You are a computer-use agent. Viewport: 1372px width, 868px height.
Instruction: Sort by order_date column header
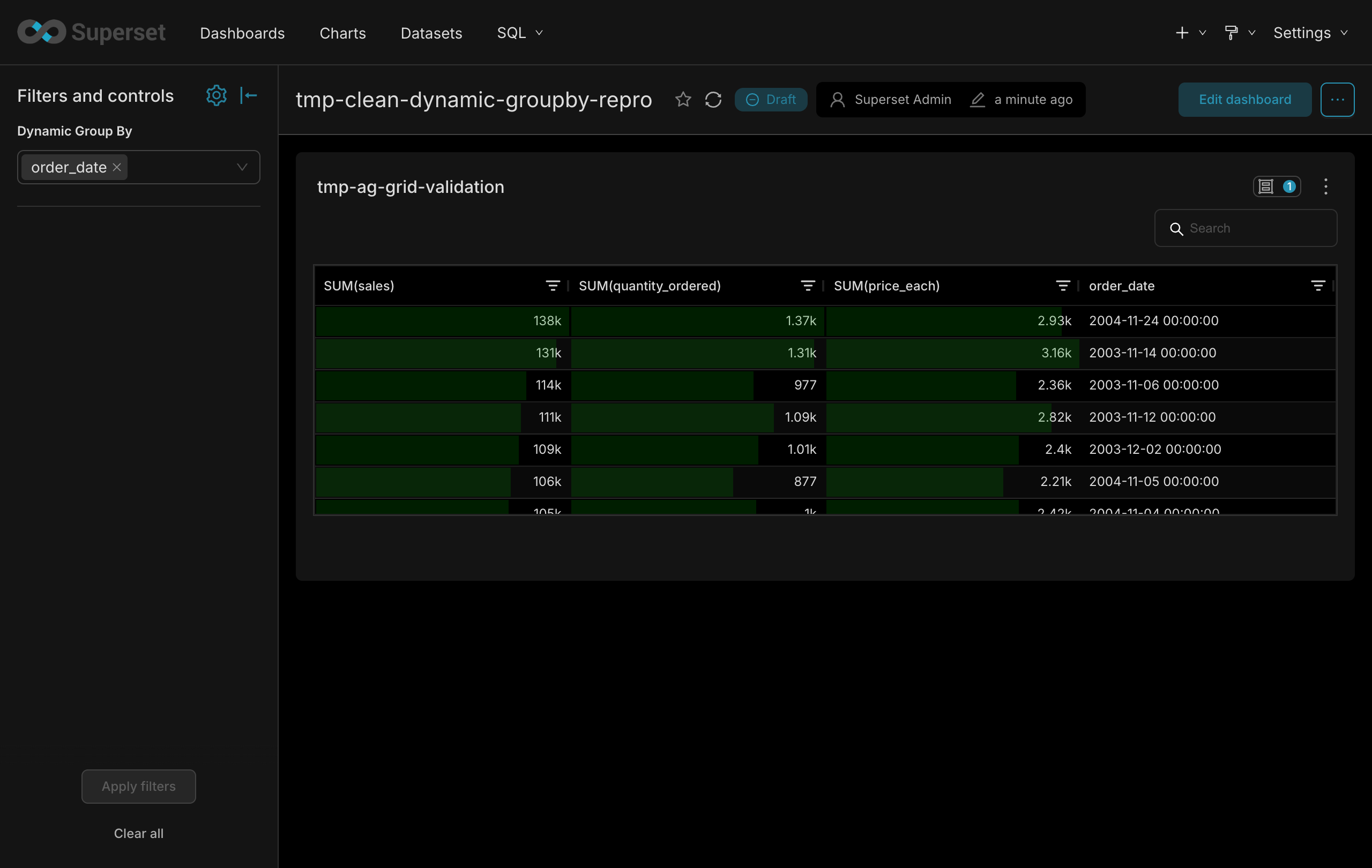coord(1121,286)
